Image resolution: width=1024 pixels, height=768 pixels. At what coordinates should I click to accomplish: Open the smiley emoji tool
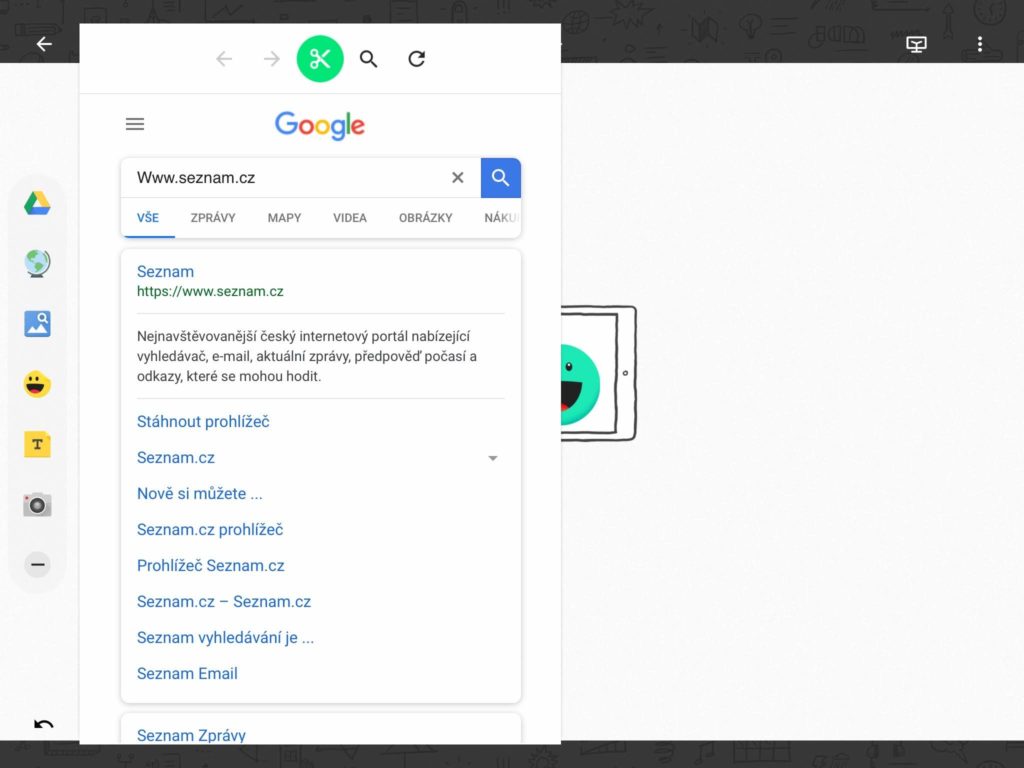tap(37, 384)
